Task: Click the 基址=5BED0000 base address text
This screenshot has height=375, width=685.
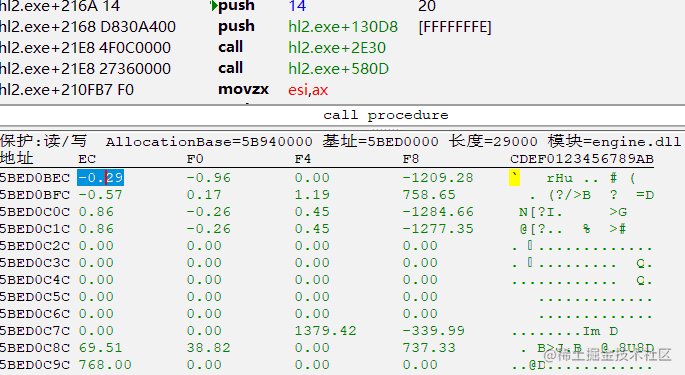Action: [381, 141]
